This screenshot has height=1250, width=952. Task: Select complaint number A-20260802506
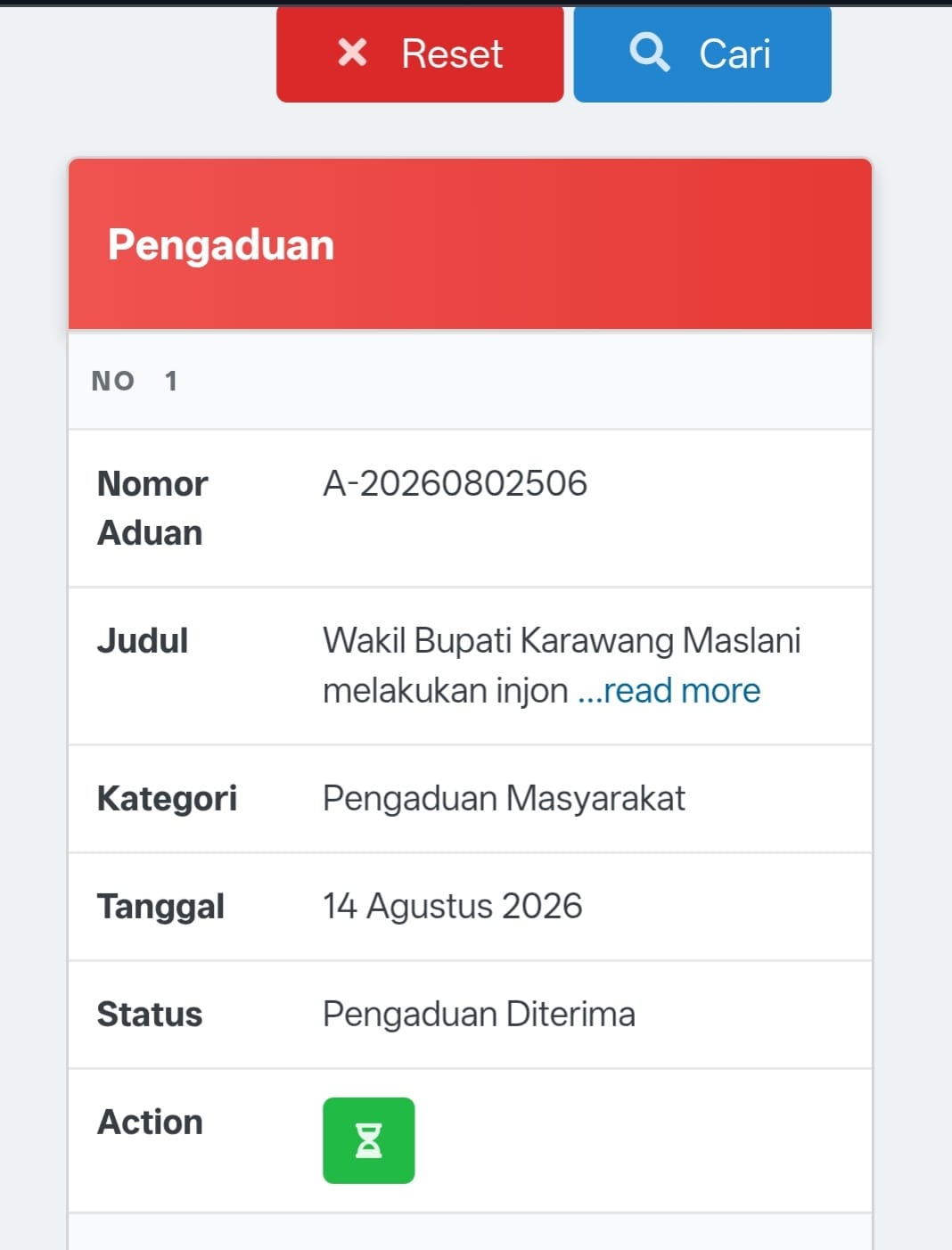click(455, 483)
